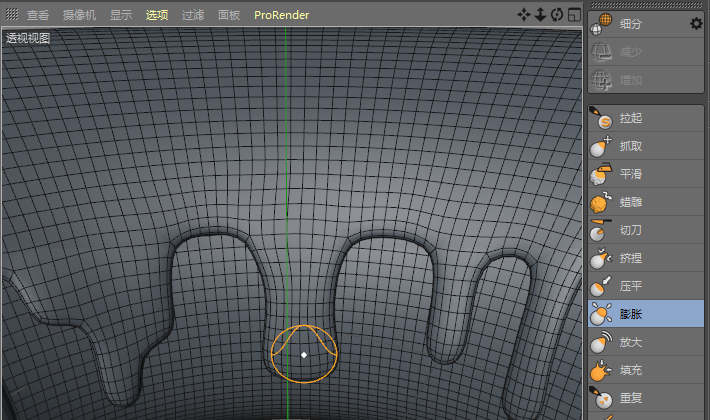Viewport: 710px width, 420px height.
Task: Click the 细分 (Subdivide) button
Action: pyautogui.click(x=630, y=24)
